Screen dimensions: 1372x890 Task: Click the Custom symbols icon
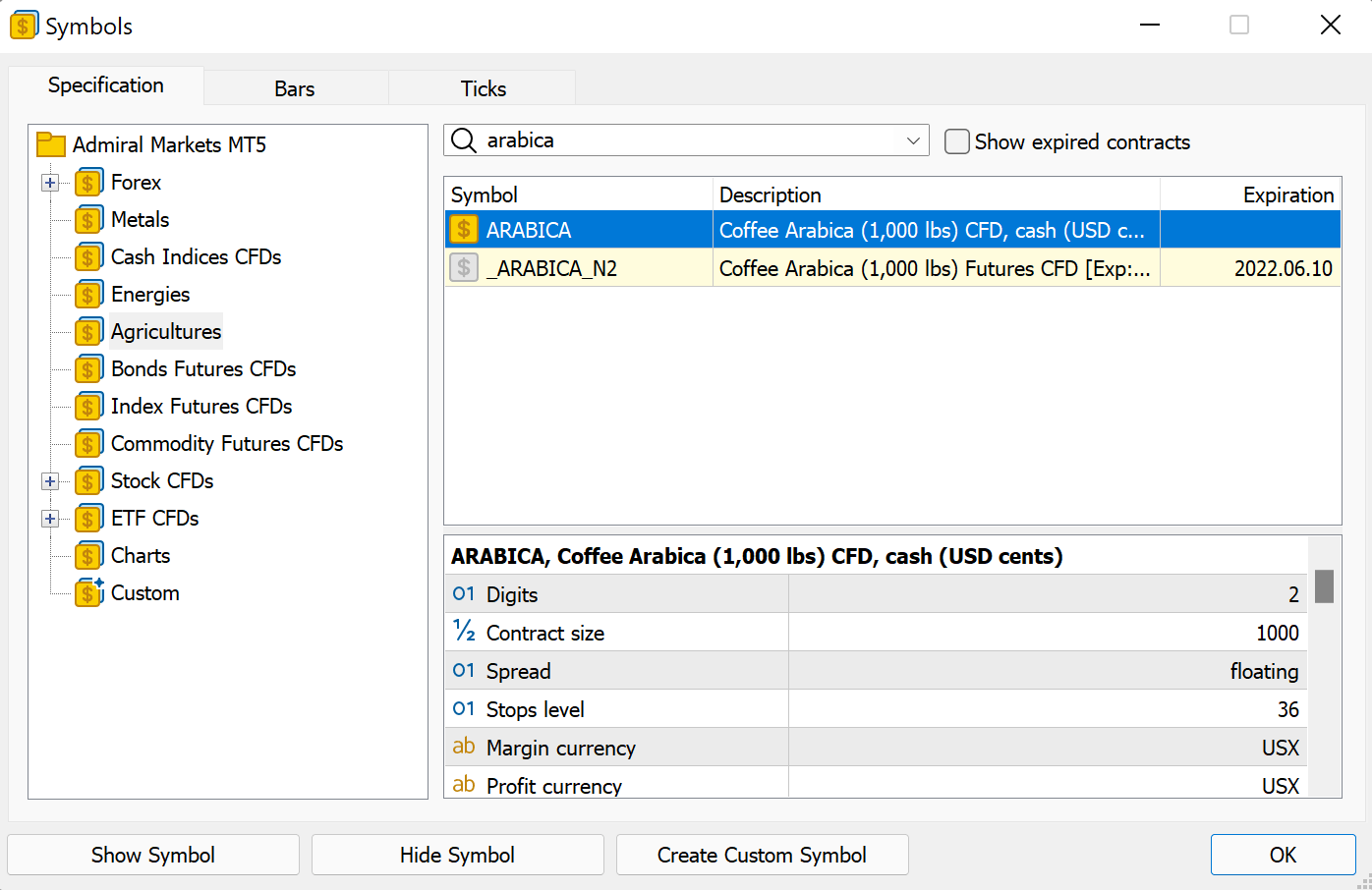[88, 593]
